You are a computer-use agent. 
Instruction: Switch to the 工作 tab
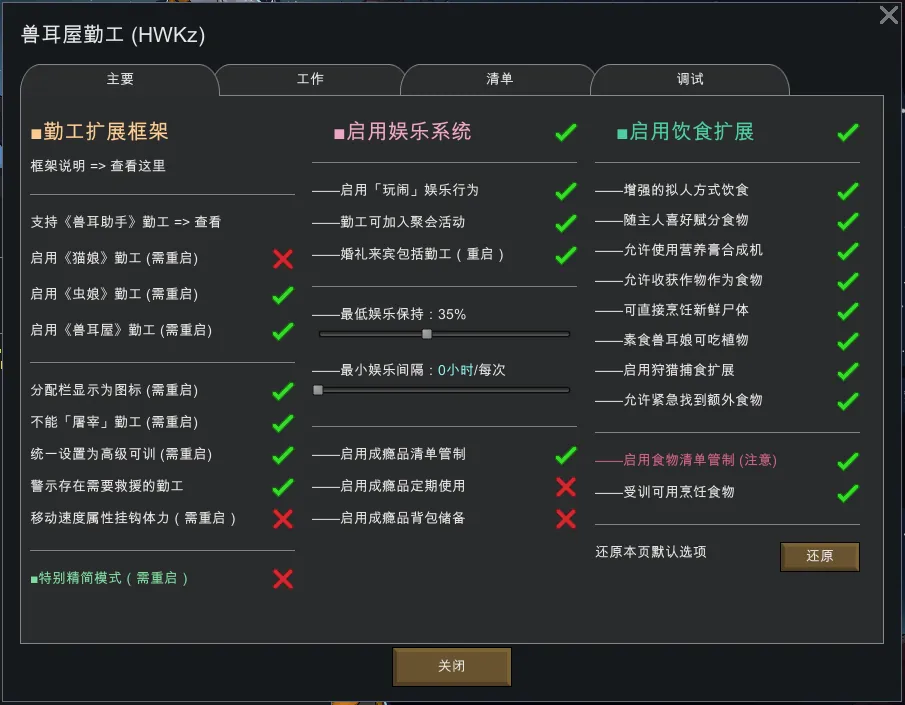pos(310,79)
